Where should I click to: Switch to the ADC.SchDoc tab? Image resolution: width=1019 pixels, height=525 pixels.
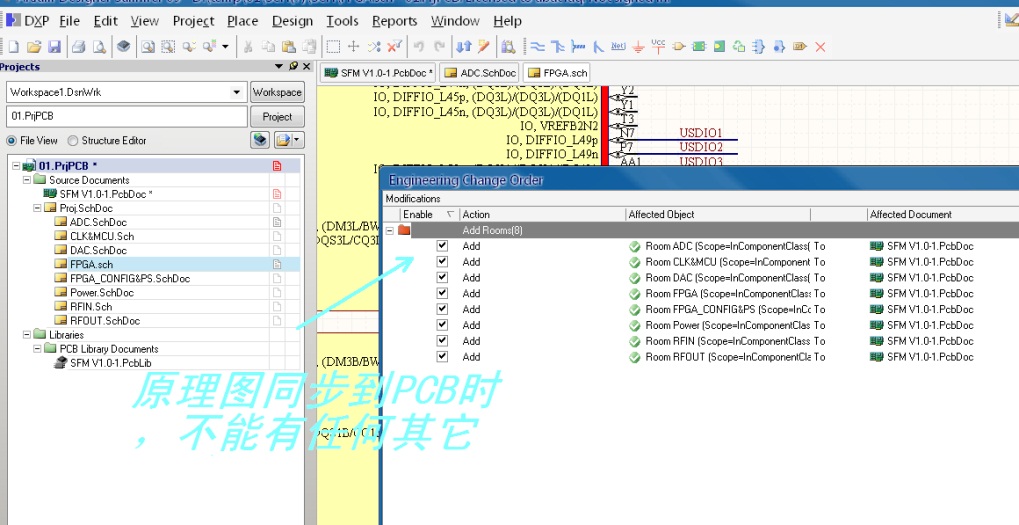pos(480,73)
